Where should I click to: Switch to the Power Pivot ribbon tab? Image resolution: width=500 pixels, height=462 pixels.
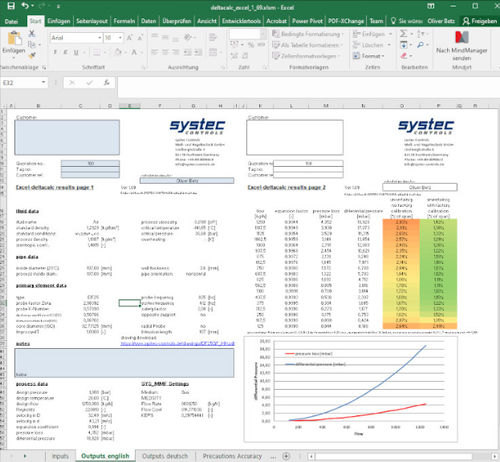coord(307,21)
